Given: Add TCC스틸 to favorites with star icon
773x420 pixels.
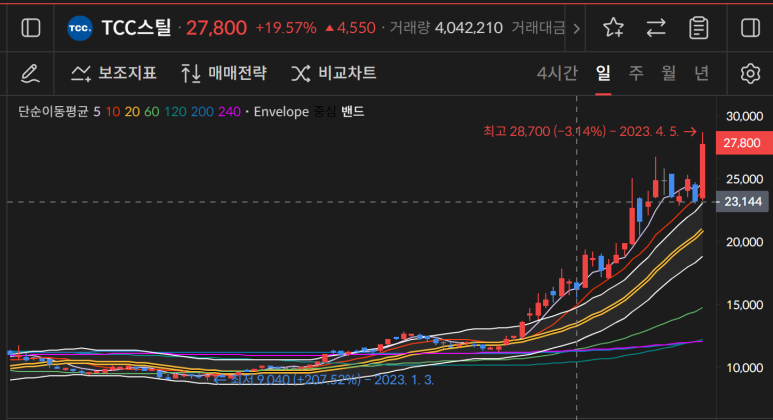Looking at the screenshot, I should point(613,28).
